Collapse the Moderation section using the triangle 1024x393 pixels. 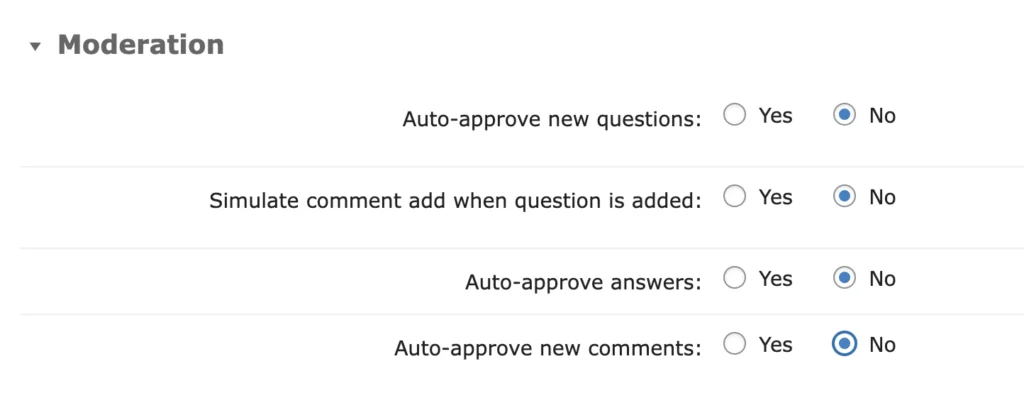[35, 47]
